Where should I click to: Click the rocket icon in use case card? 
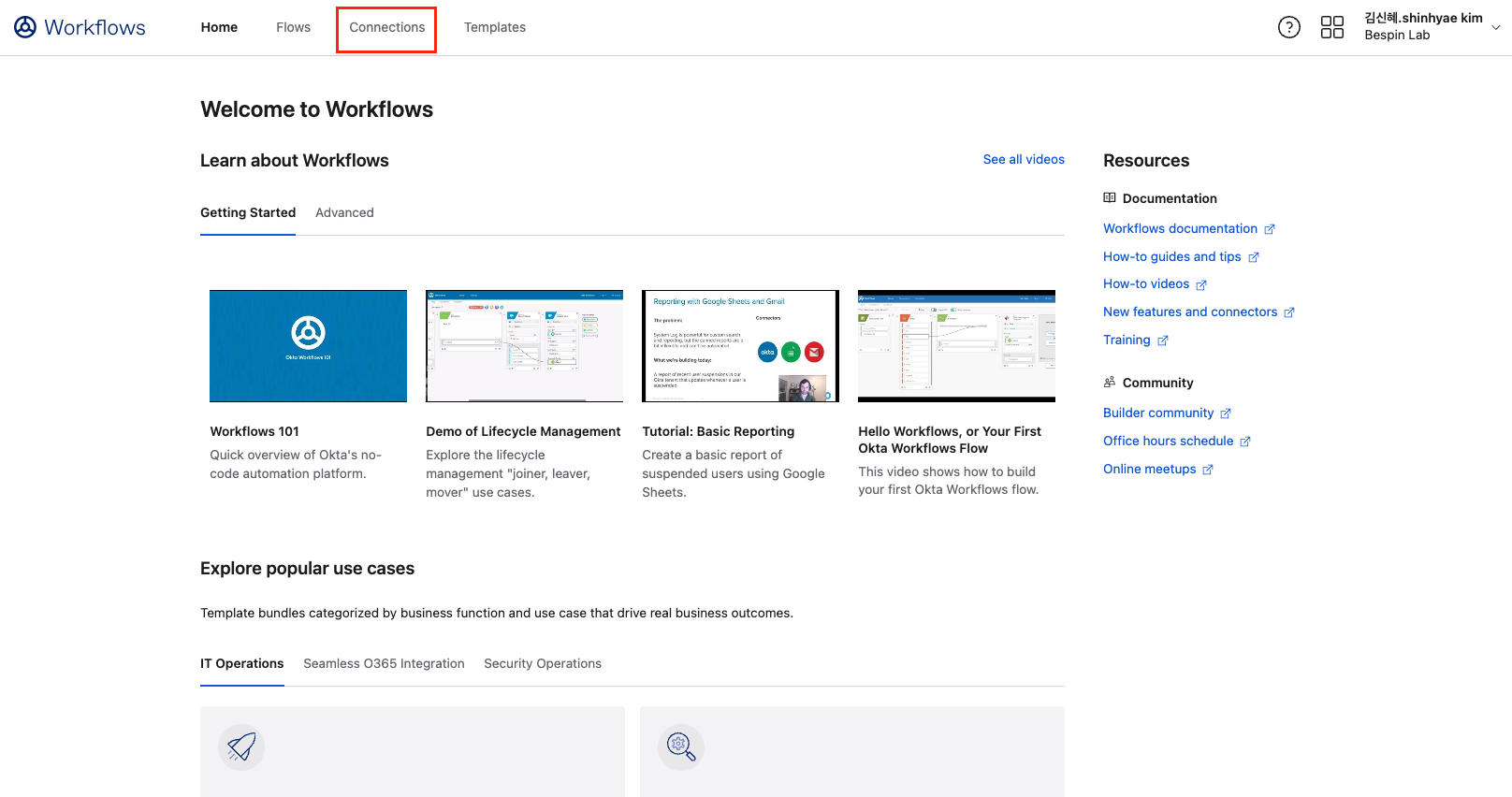[x=241, y=746]
